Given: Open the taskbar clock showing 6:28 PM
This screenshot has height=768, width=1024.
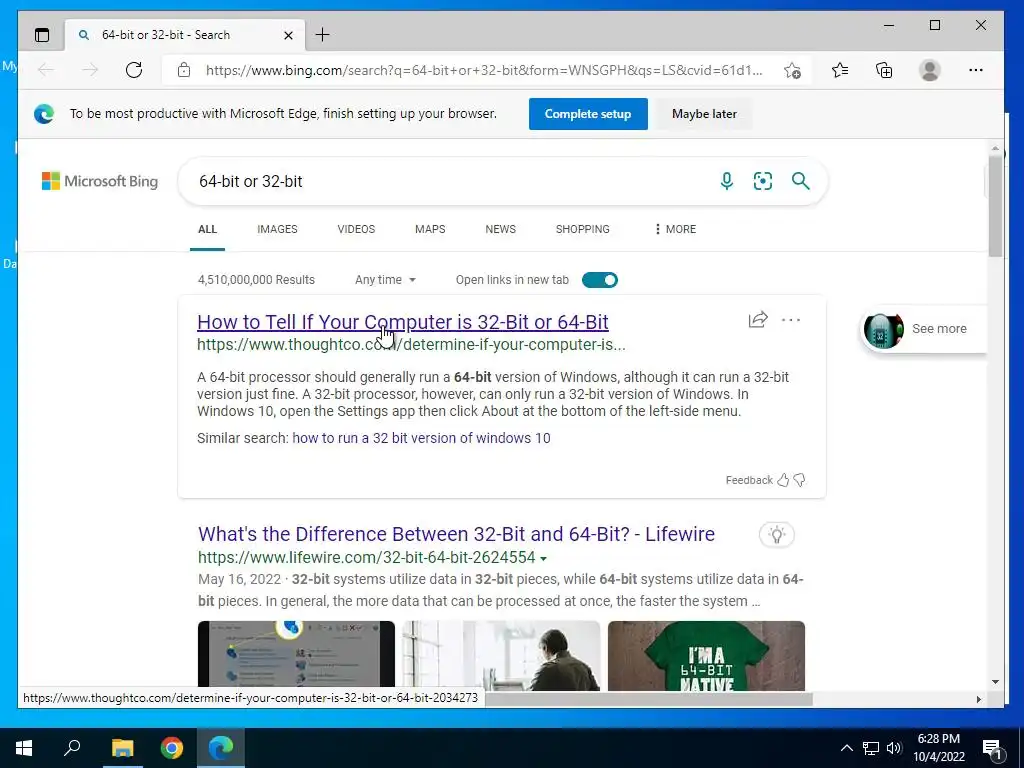Looking at the screenshot, I should point(938,748).
